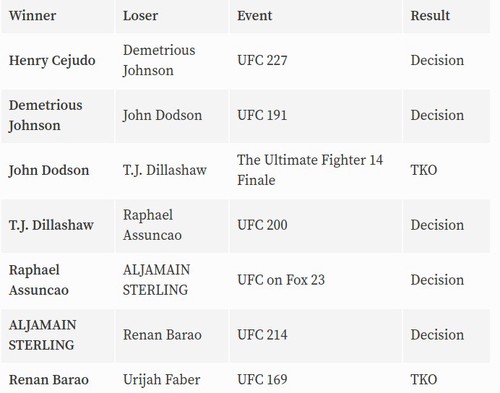Viewport: 500px width, 393px height.
Task: Select ALJAMAIN STERLING in the Winner column
Action: point(42,335)
